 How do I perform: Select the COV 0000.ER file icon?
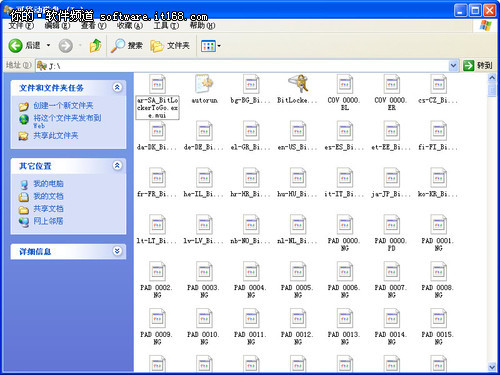coord(392,84)
